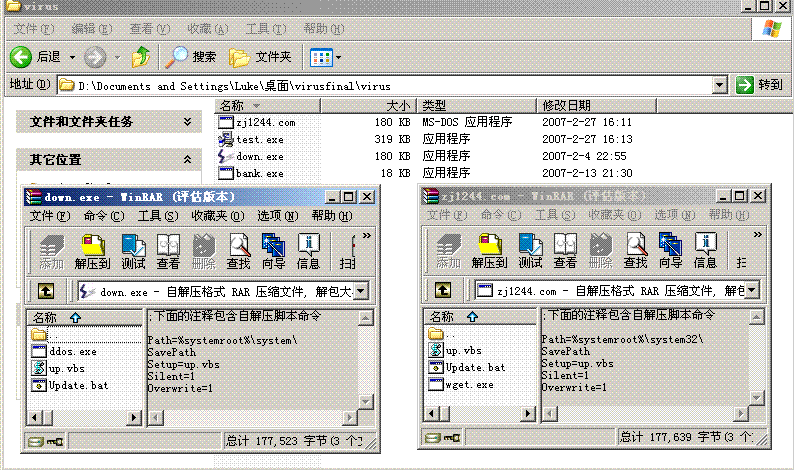
Task: Click 查找 icon in down.exe WinRAR window
Action: pos(238,251)
